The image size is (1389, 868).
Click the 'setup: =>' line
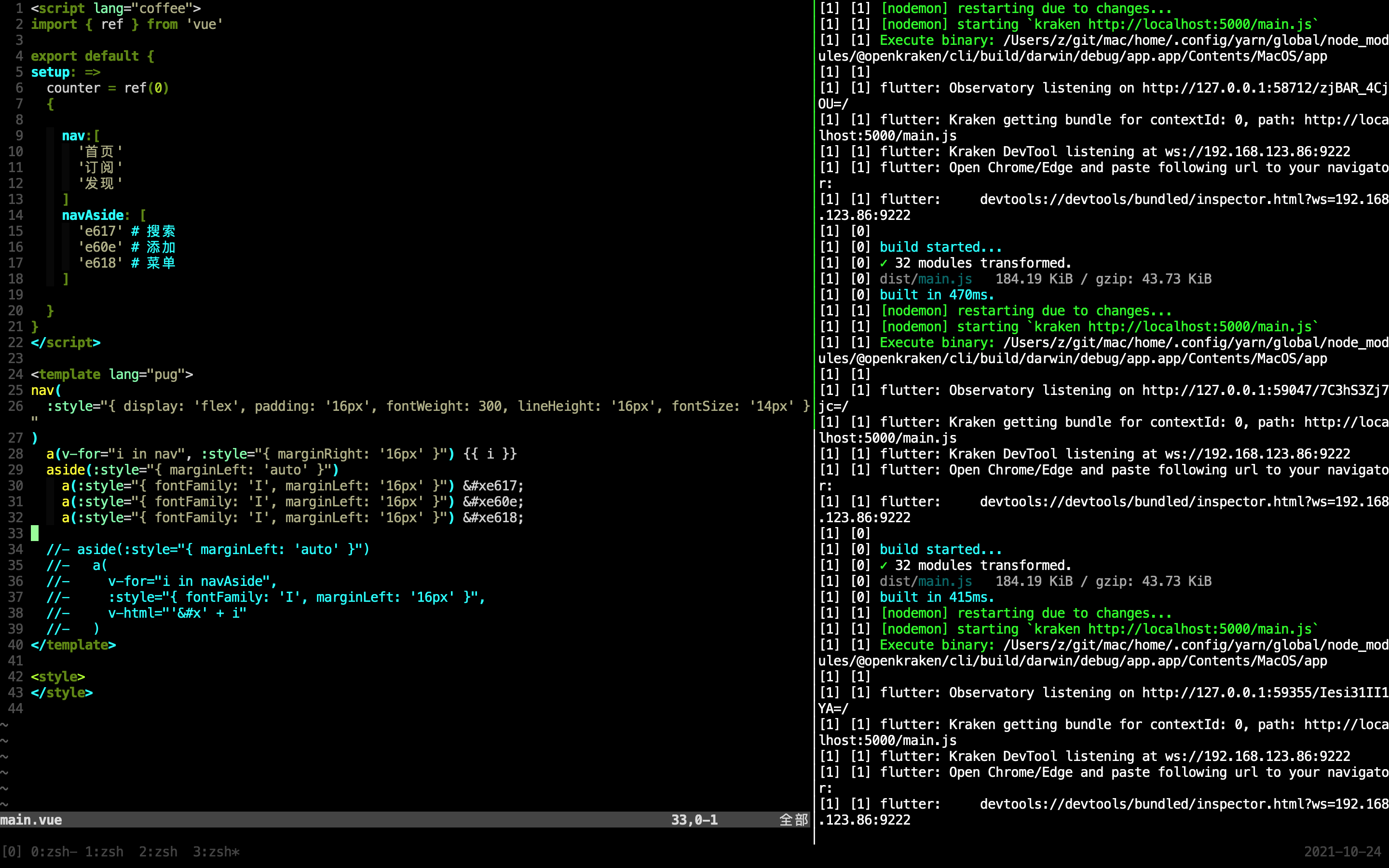(x=66, y=72)
